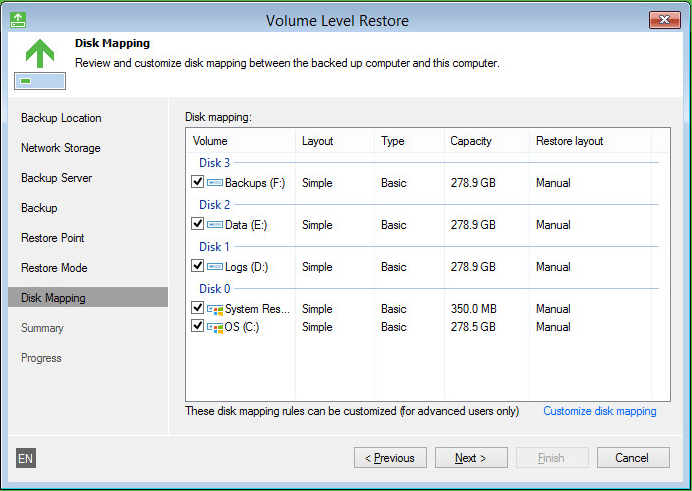Viewport: 692px width, 491px height.
Task: Click the green restore arrow header icon
Action: coord(39,54)
